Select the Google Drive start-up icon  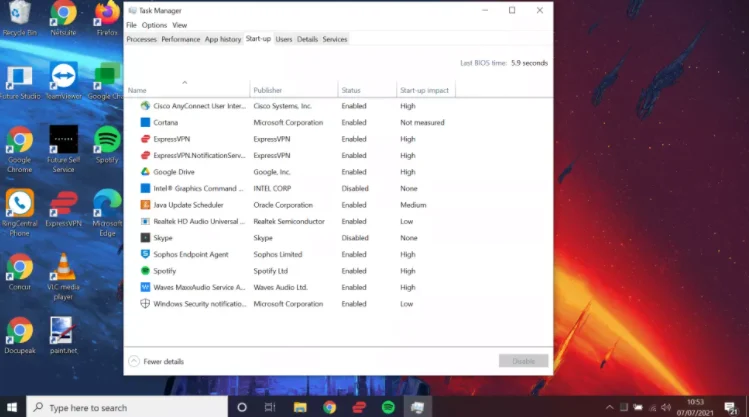coord(145,172)
